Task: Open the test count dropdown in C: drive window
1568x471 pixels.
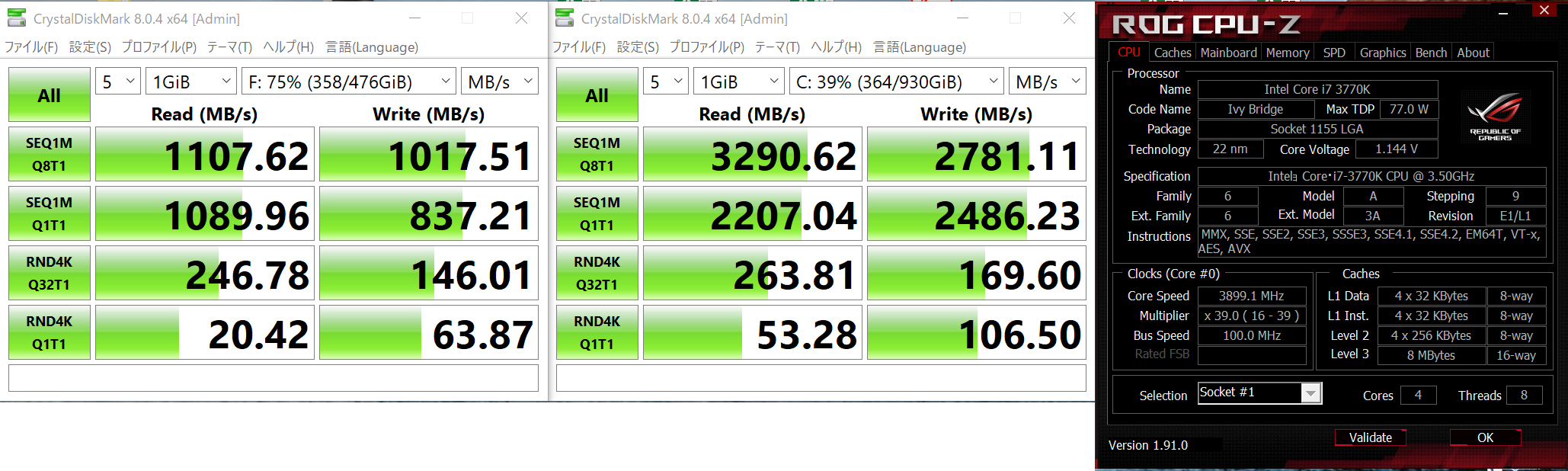Action: (665, 82)
